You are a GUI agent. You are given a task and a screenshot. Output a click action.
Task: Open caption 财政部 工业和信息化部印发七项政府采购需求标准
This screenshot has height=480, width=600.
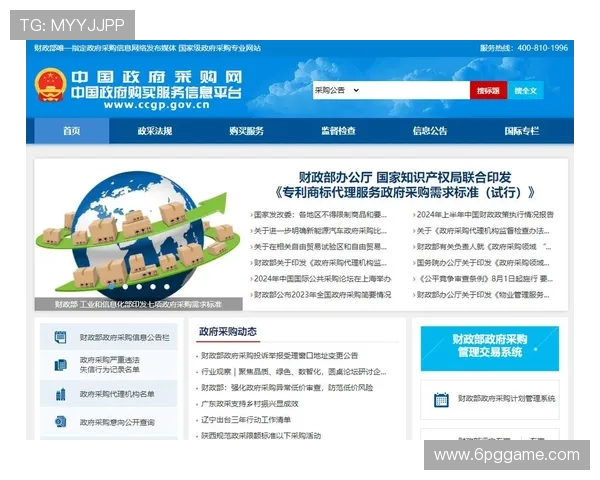point(138,304)
